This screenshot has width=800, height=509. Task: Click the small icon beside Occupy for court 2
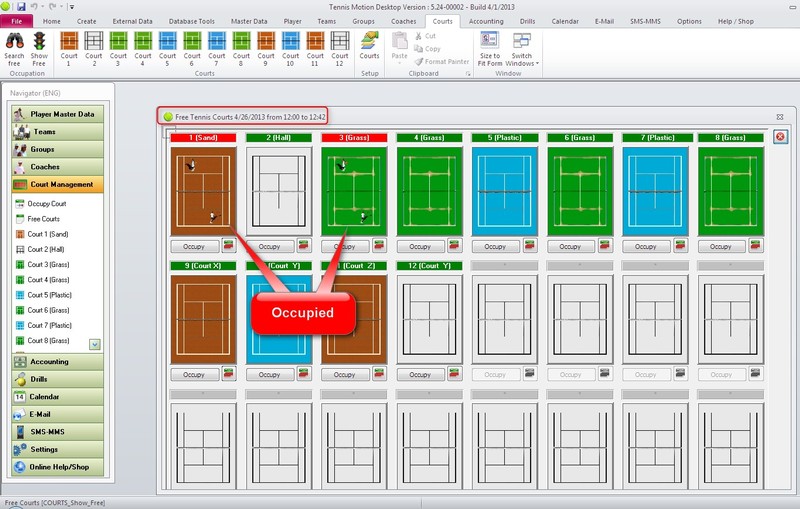click(305, 244)
